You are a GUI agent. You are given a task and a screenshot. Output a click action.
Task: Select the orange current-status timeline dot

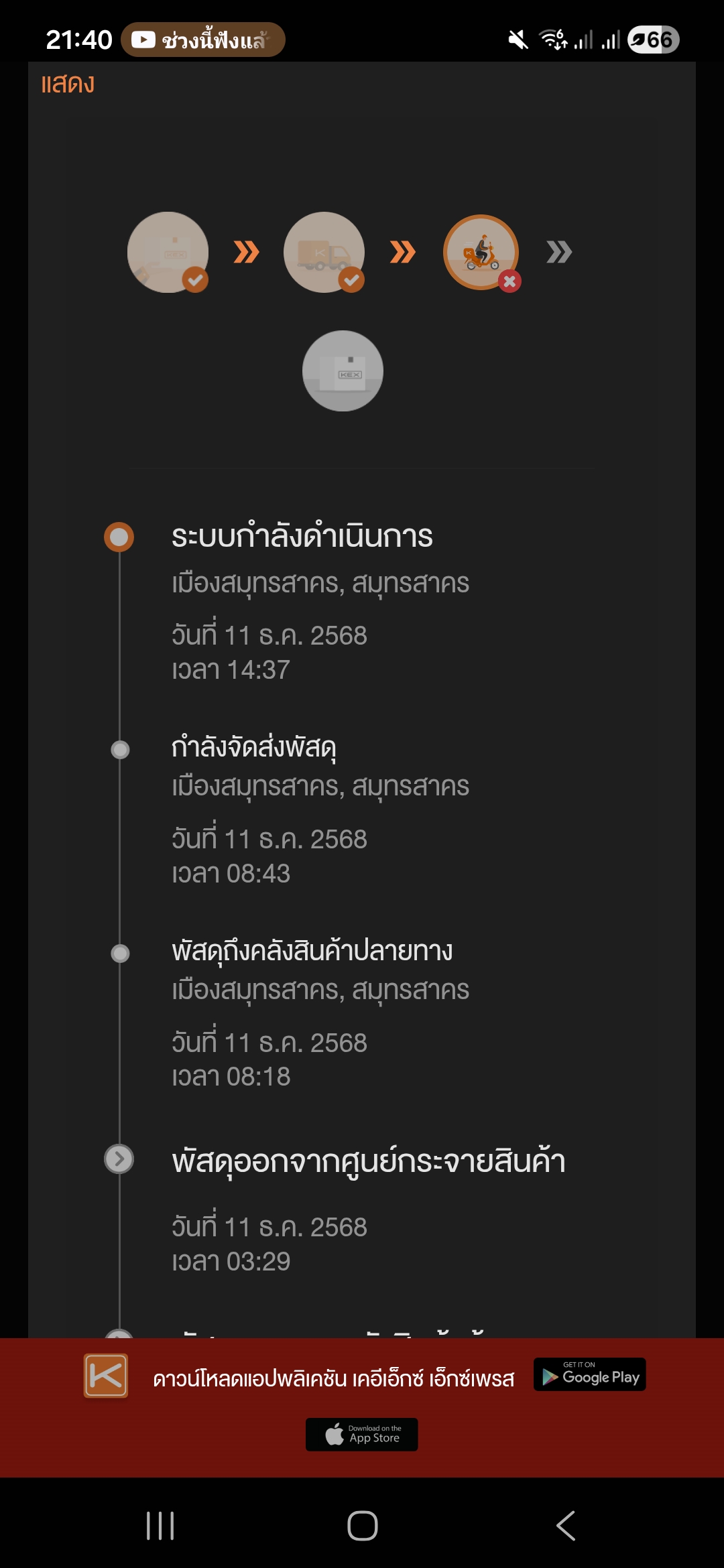pos(119,537)
